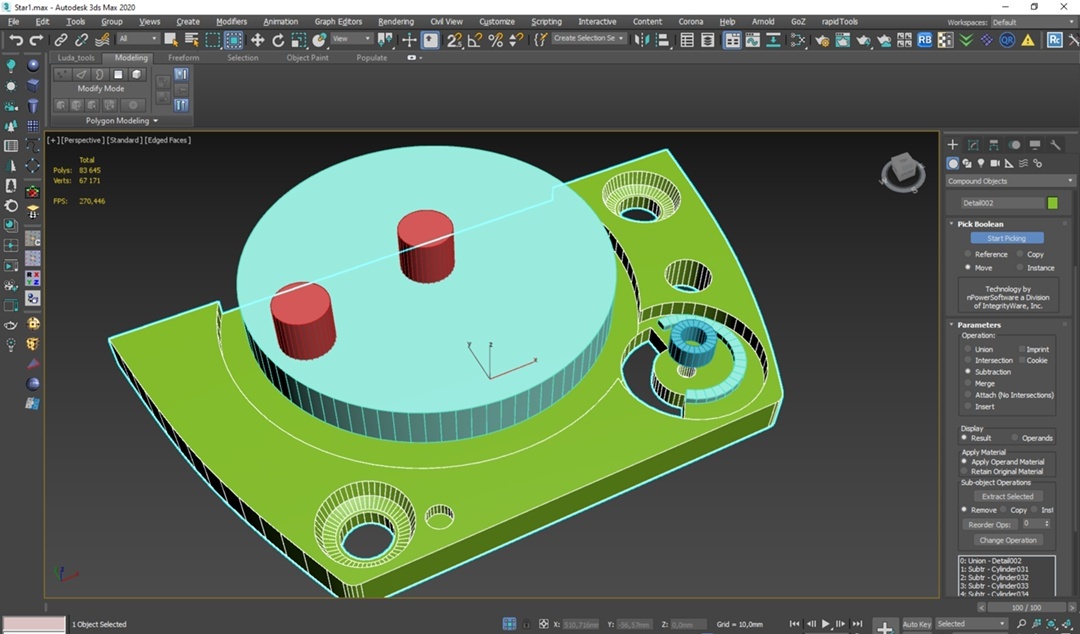1080x634 pixels.
Task: Click Bind to Space Warp icon
Action: point(102,40)
